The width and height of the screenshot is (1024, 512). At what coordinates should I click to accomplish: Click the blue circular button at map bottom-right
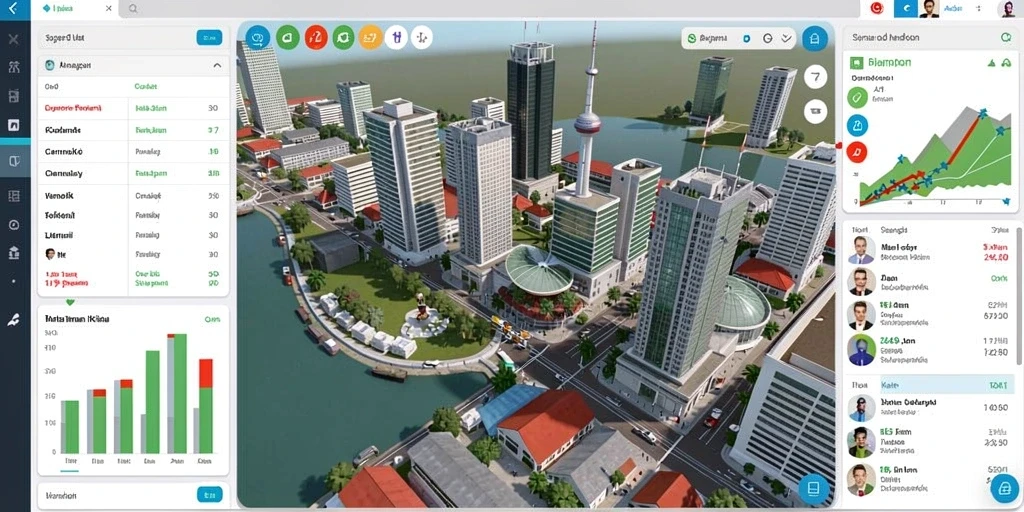click(813, 488)
